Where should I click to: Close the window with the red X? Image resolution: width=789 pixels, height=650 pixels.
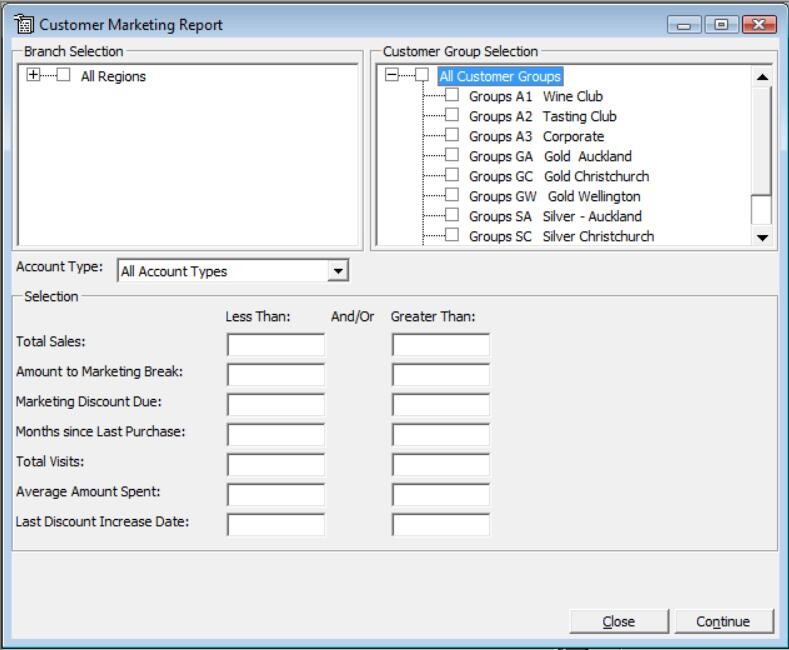(x=759, y=24)
